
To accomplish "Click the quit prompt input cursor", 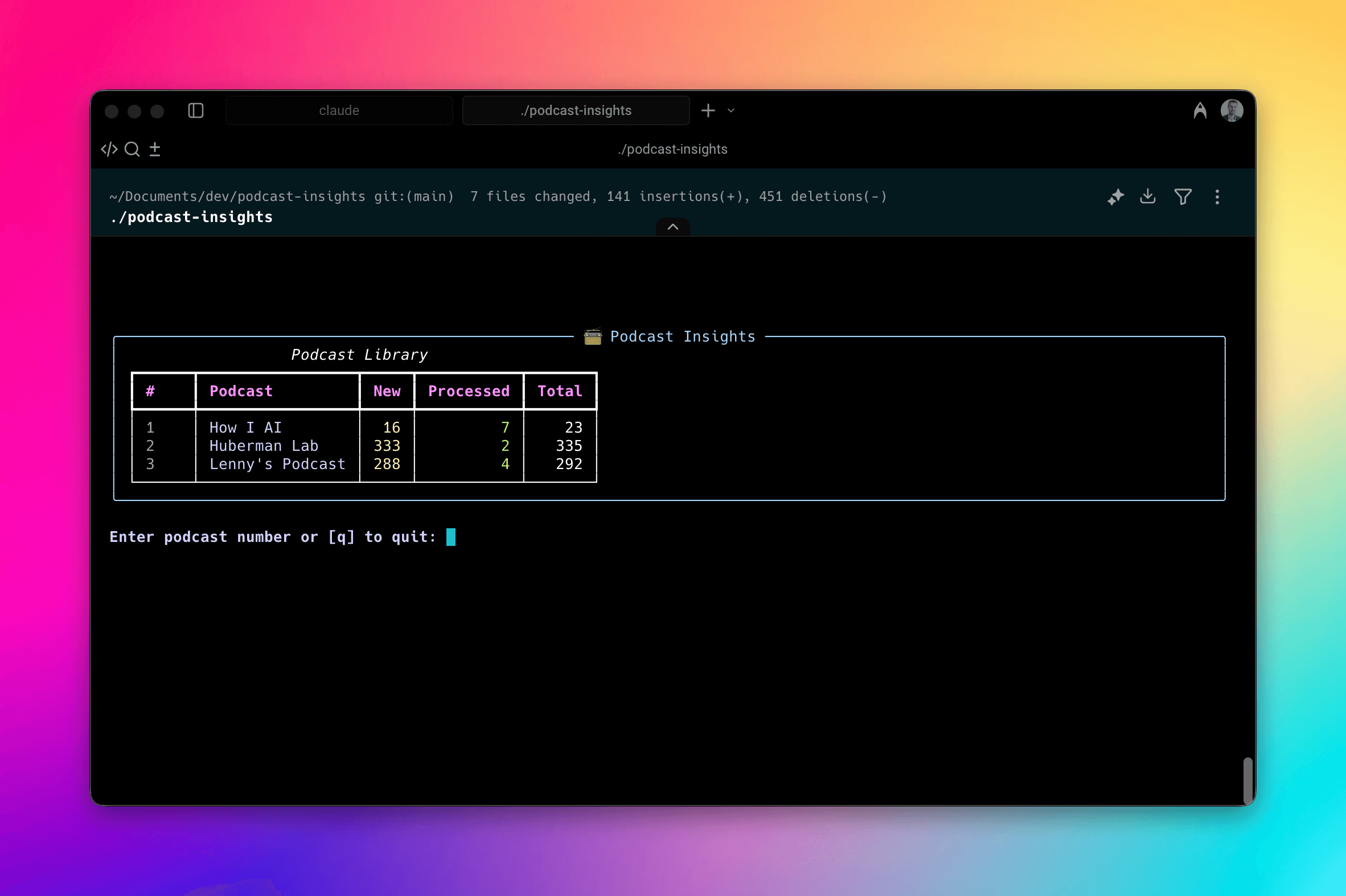I will pyautogui.click(x=450, y=537).
